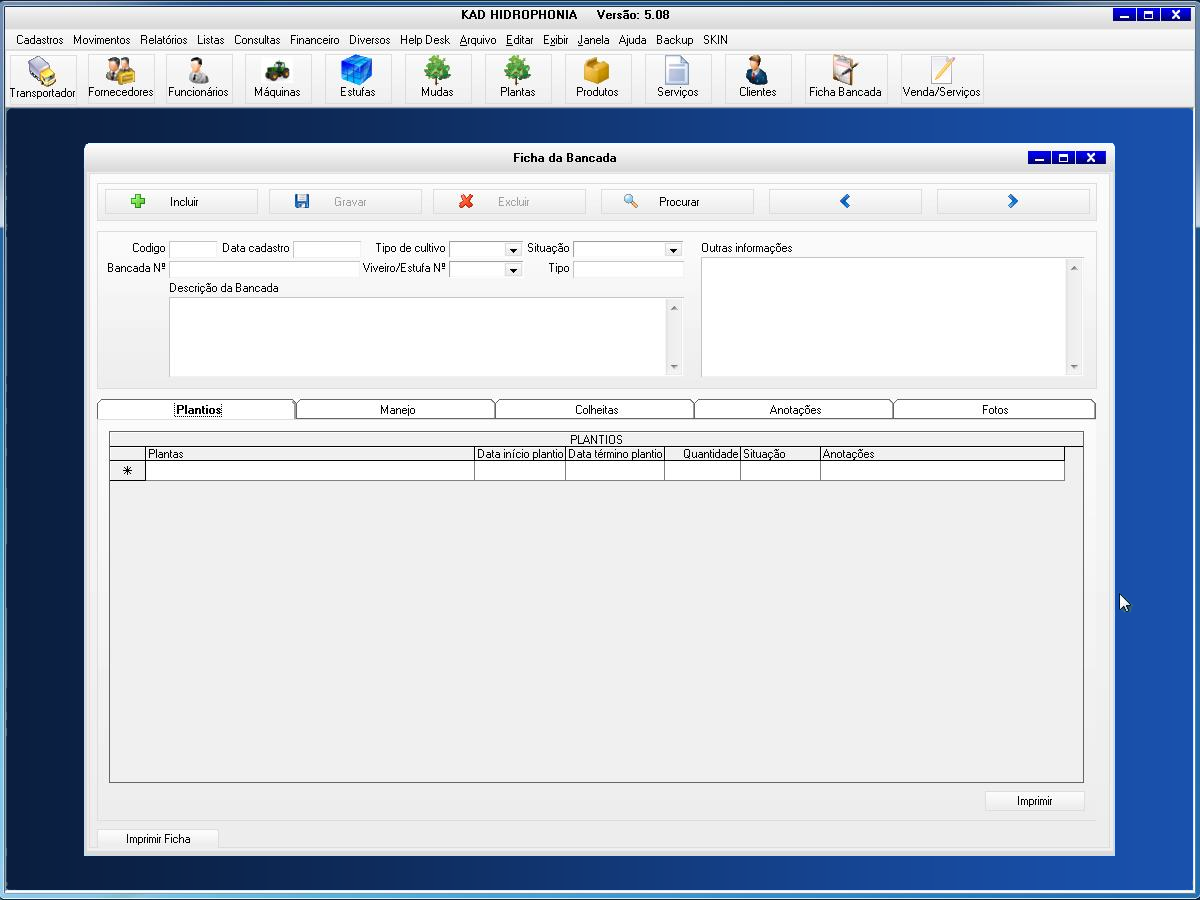Open the Produtos box icon

pyautogui.click(x=597, y=78)
